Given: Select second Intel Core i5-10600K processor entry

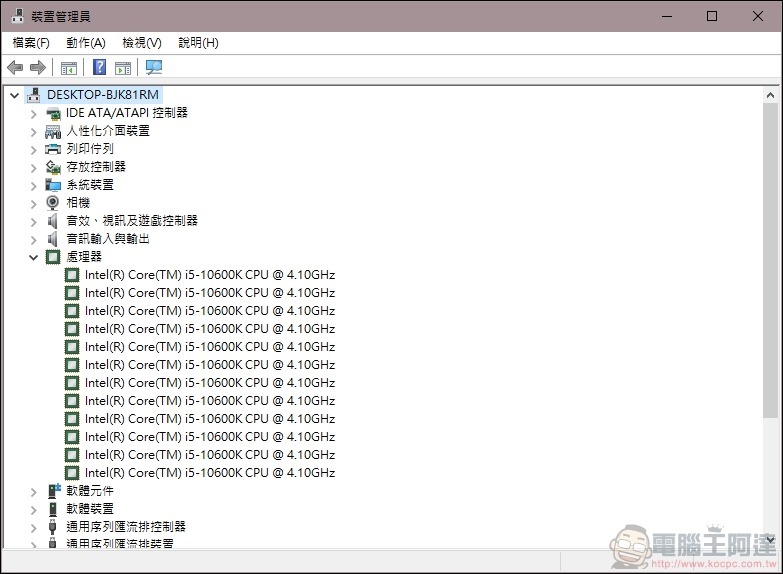Looking at the screenshot, I should point(210,293).
